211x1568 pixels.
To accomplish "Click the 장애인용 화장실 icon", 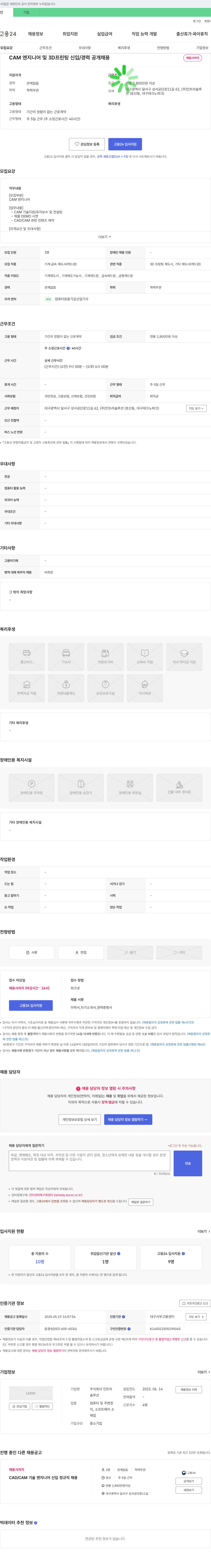I will (x=130, y=788).
